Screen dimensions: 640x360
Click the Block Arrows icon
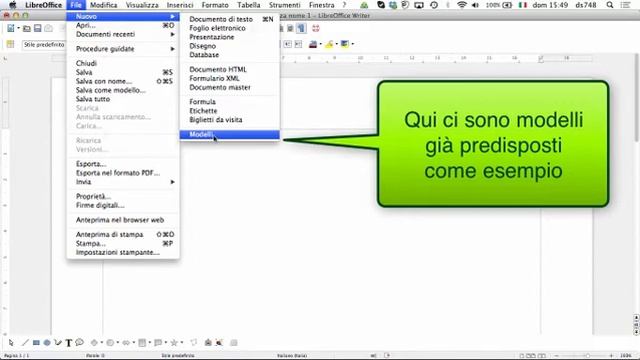pos(126,343)
